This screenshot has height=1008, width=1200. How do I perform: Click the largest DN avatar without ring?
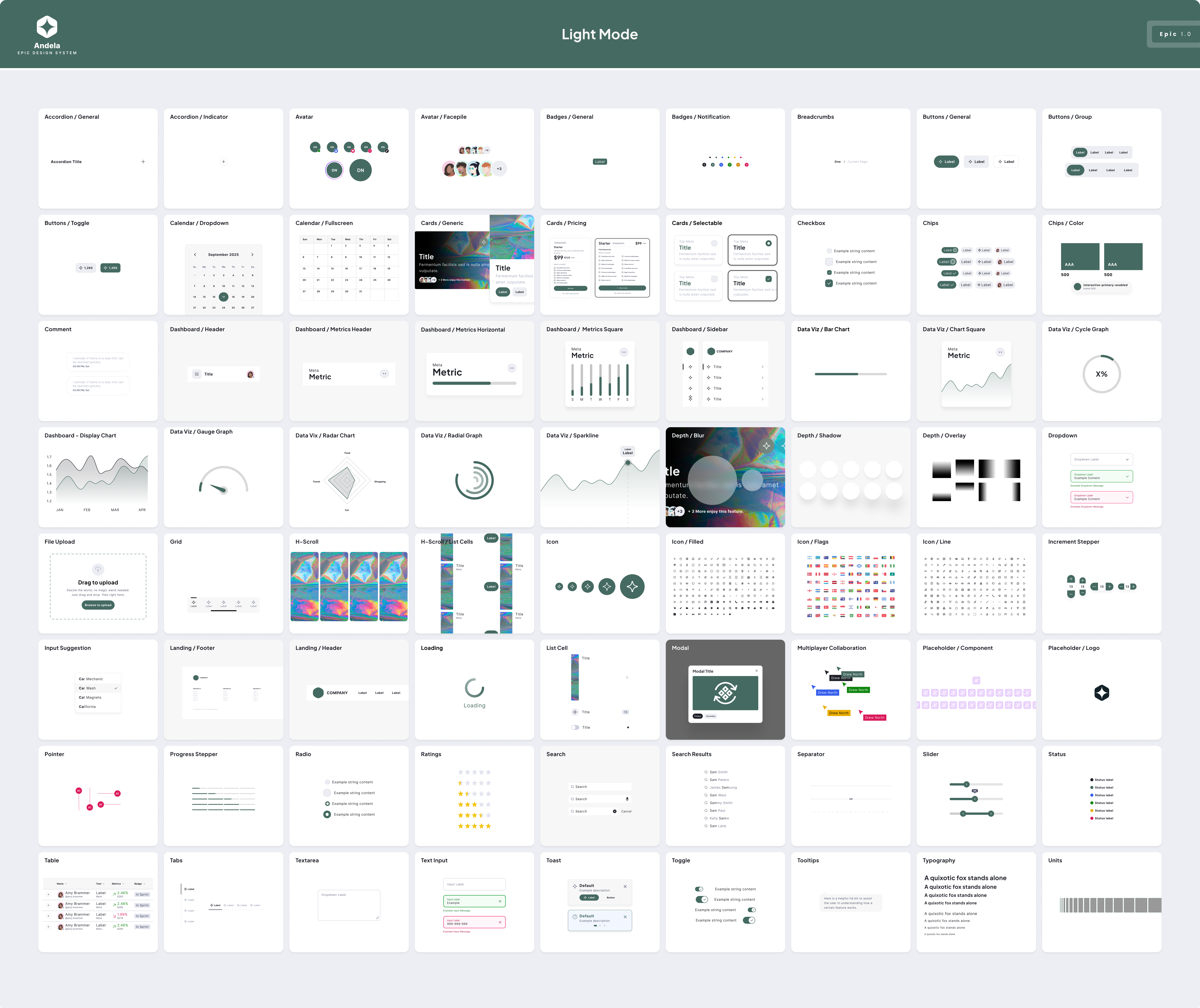click(x=361, y=170)
